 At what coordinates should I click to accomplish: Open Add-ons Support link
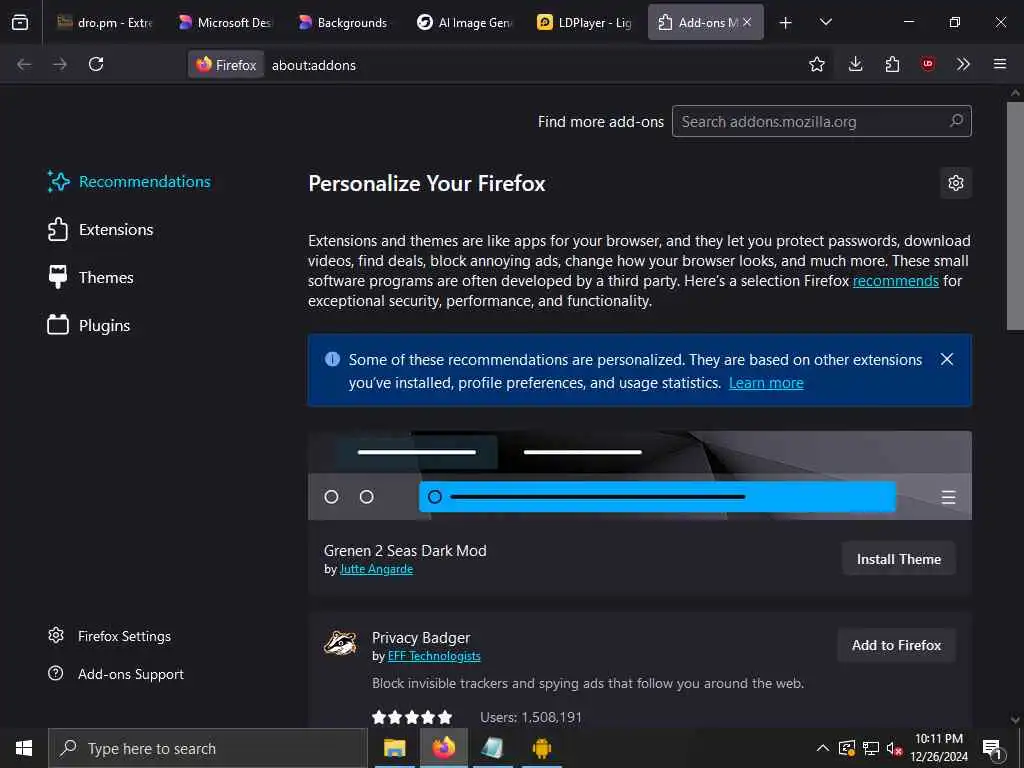point(116,674)
